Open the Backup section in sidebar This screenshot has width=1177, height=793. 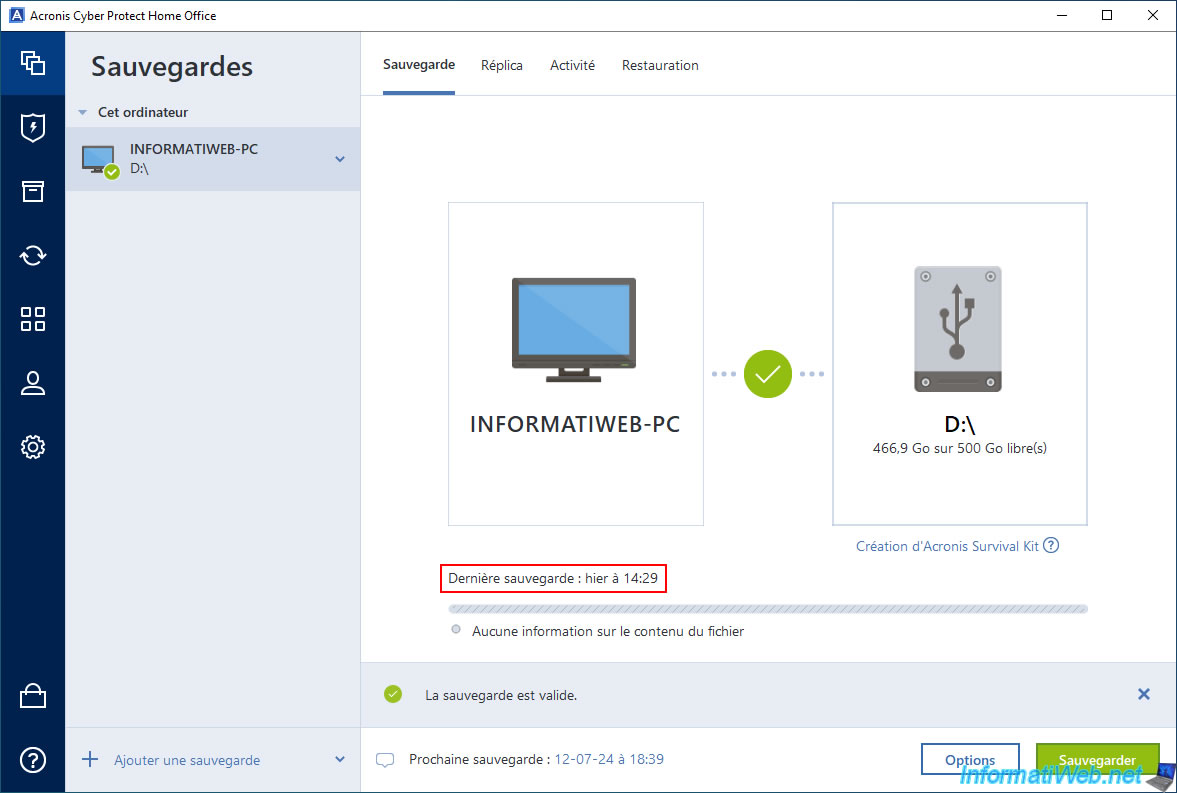pyautogui.click(x=33, y=63)
